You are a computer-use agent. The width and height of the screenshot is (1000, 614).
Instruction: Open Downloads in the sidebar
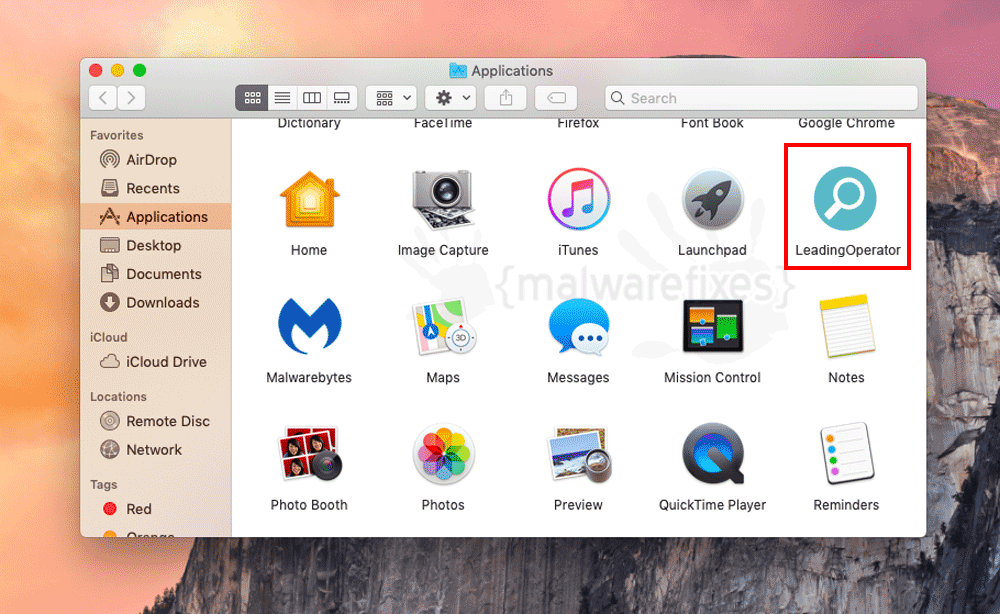point(156,302)
